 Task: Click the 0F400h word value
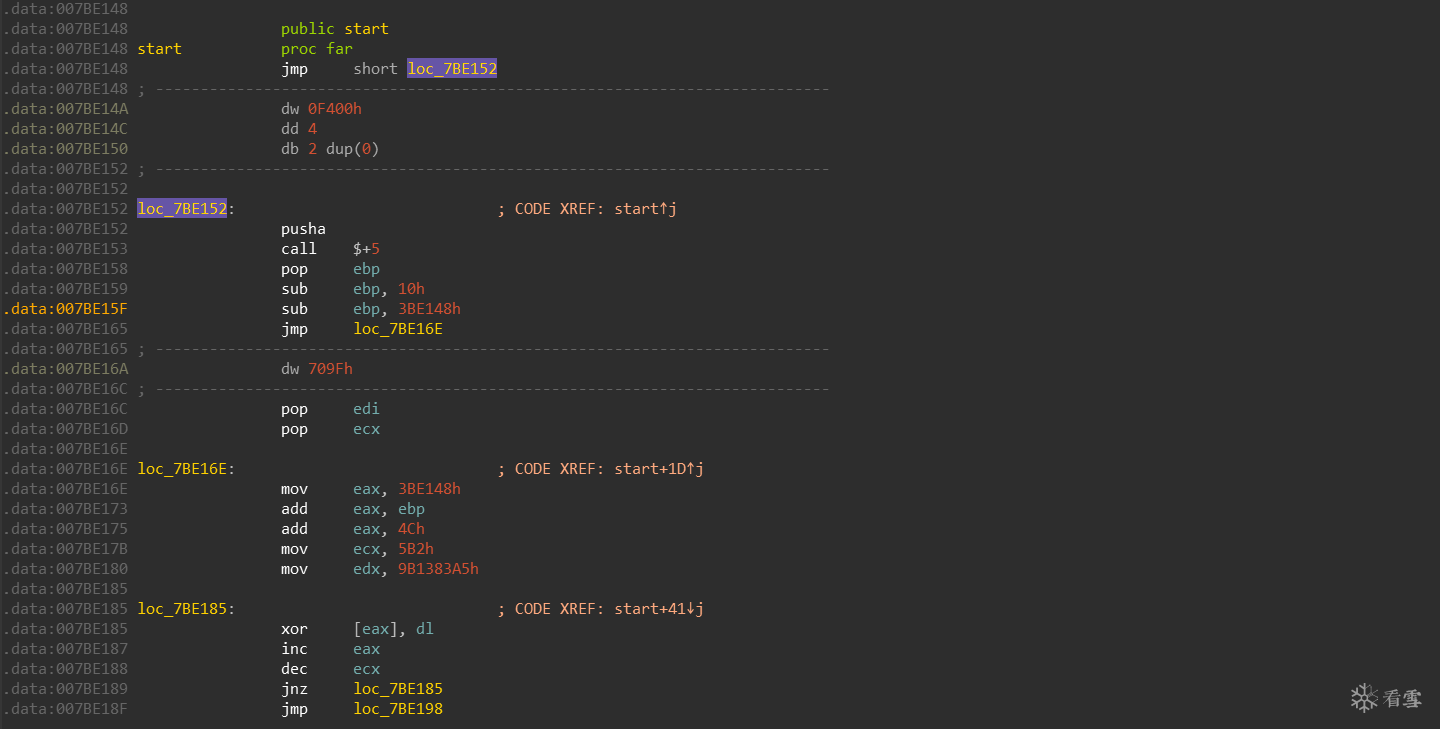[335, 109]
